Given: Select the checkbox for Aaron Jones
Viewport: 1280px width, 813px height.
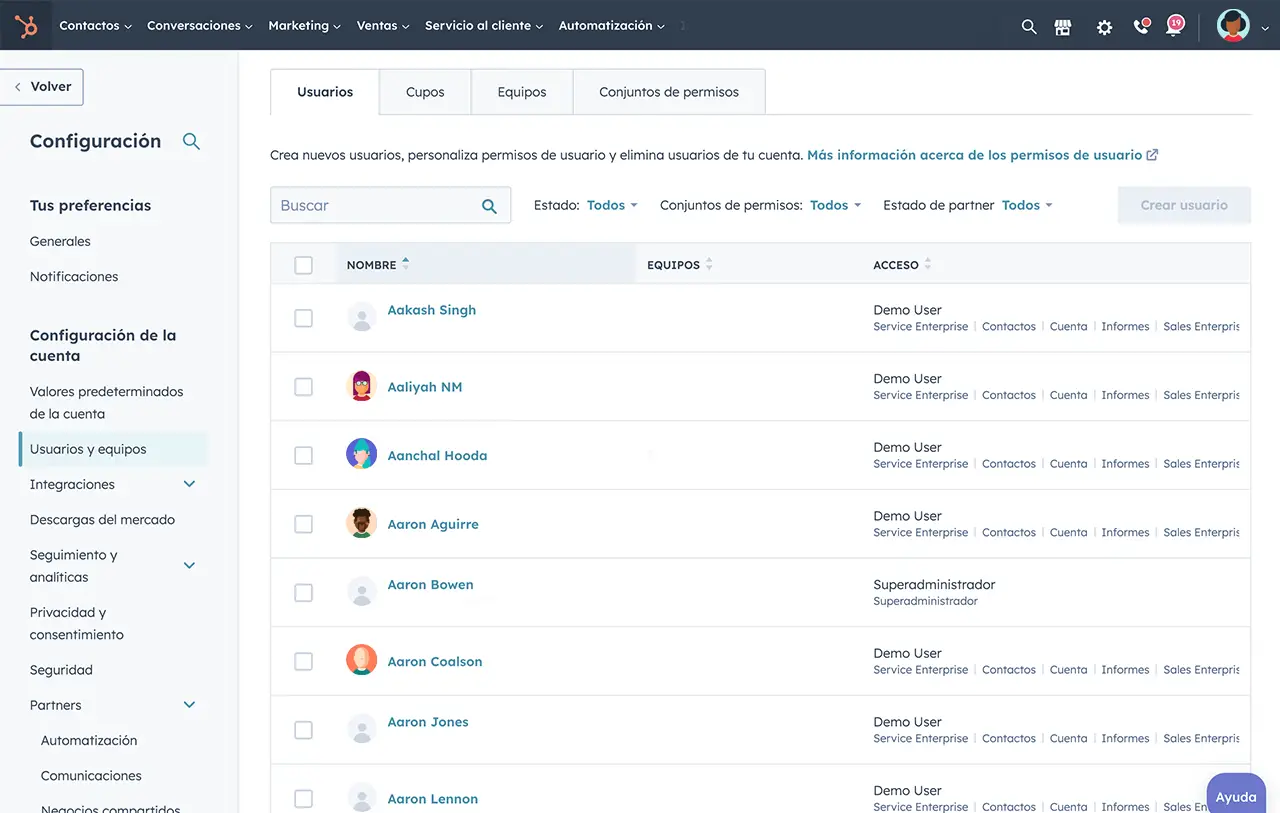Looking at the screenshot, I should point(303,730).
